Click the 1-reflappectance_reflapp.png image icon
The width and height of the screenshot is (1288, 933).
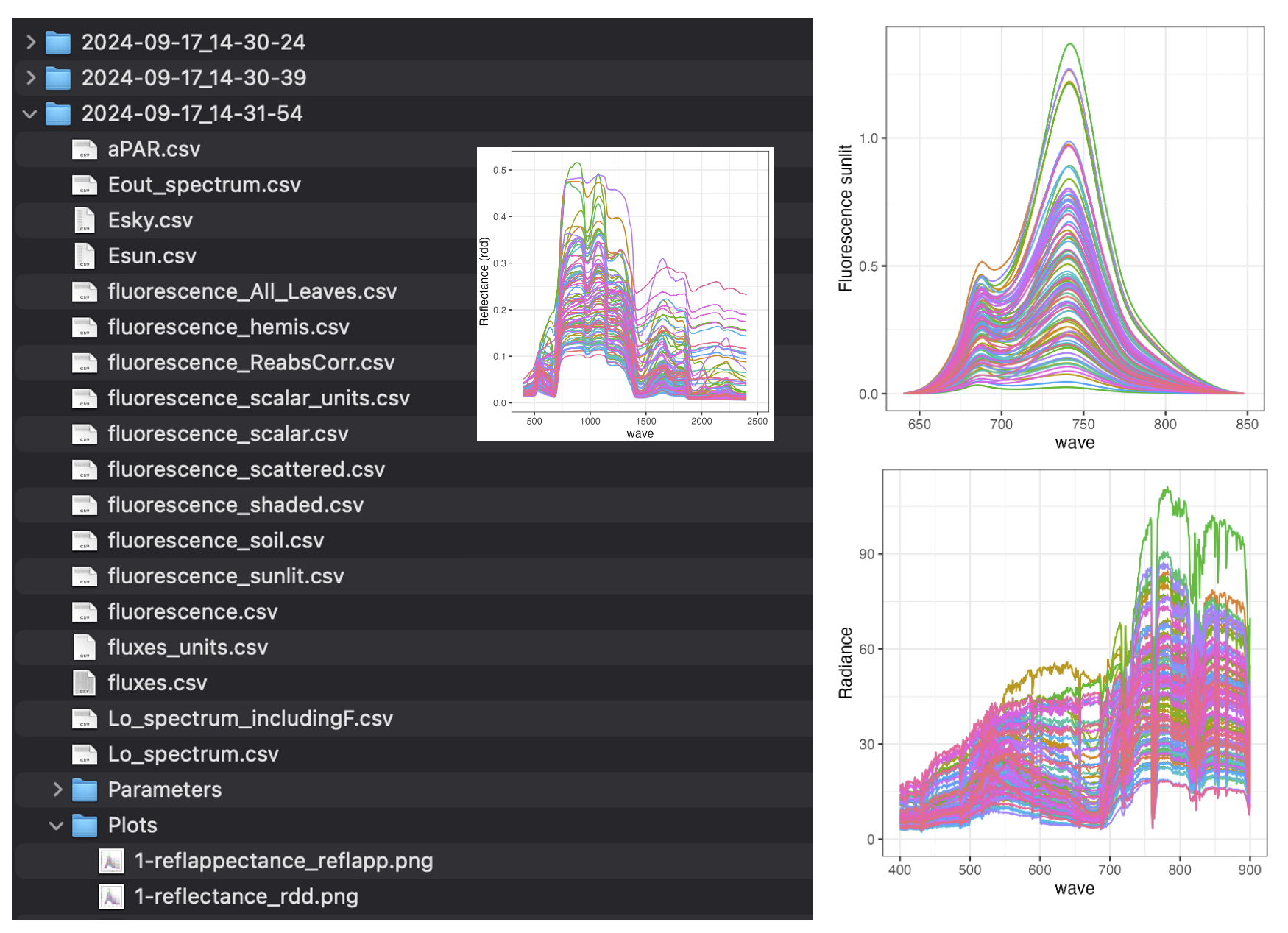pos(111,862)
